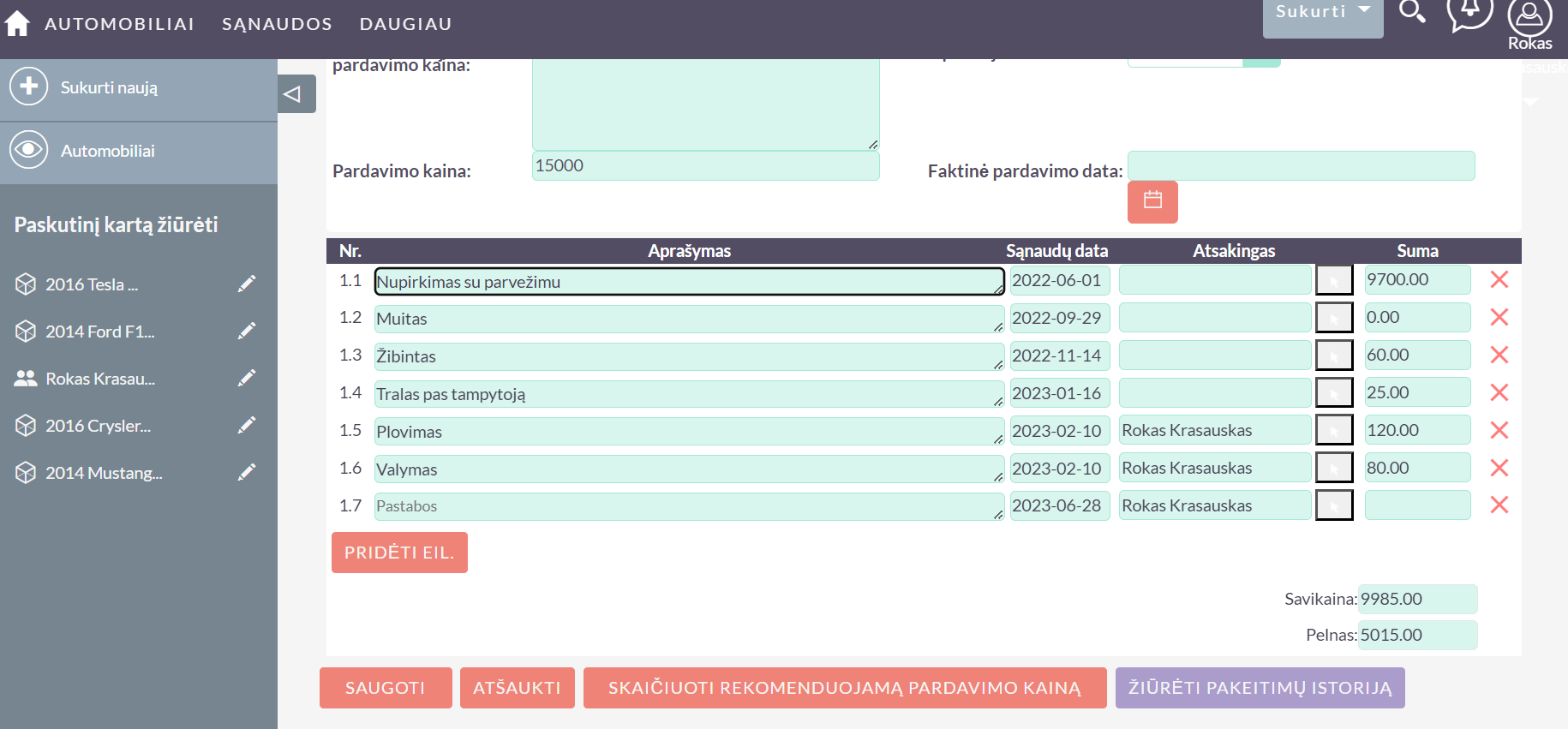Select responsible user for Tralas row
This screenshot has height=729, width=1568.
coord(1334,393)
